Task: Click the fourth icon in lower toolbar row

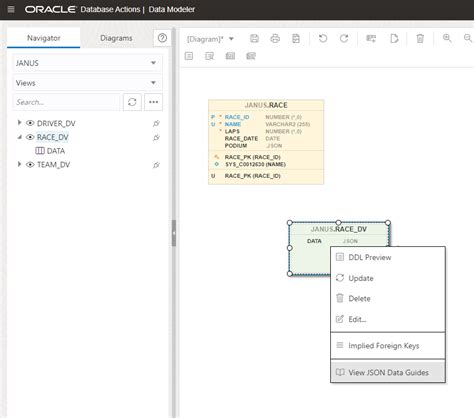Action: pyautogui.click(x=251, y=56)
